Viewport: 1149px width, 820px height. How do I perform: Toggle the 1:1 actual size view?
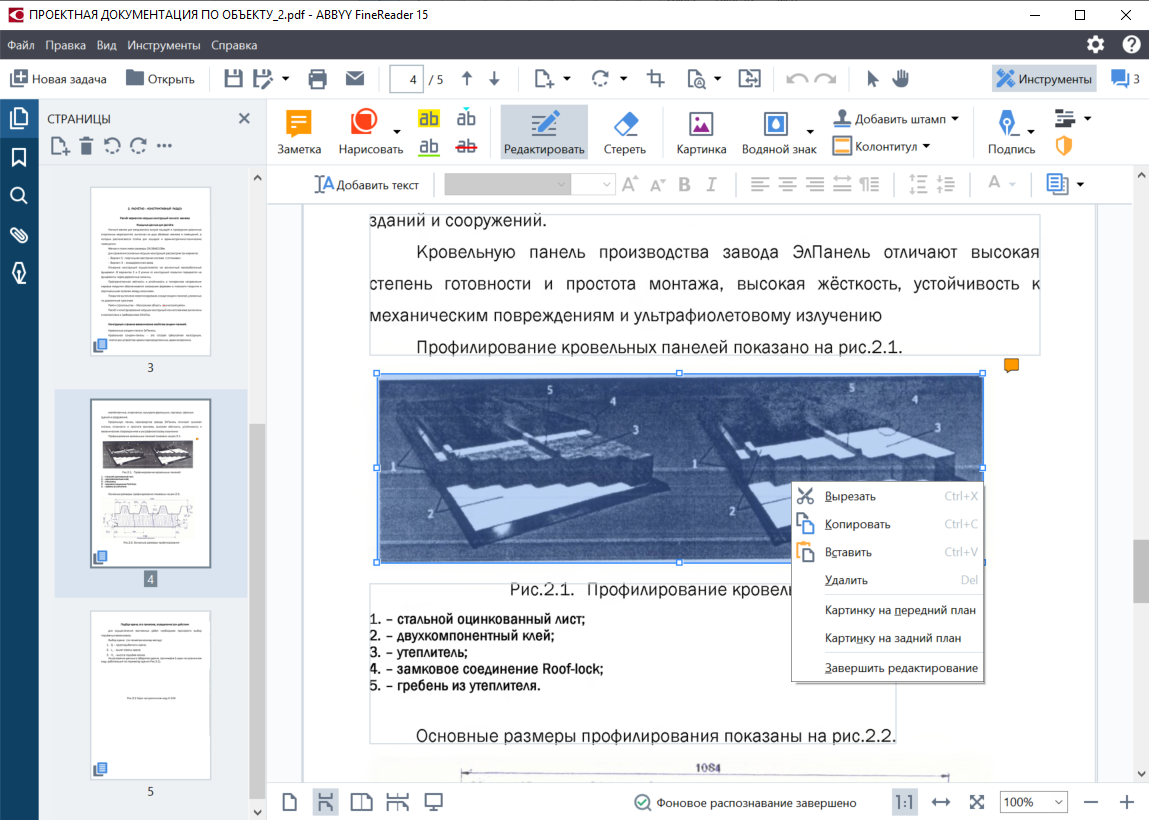pyautogui.click(x=904, y=802)
